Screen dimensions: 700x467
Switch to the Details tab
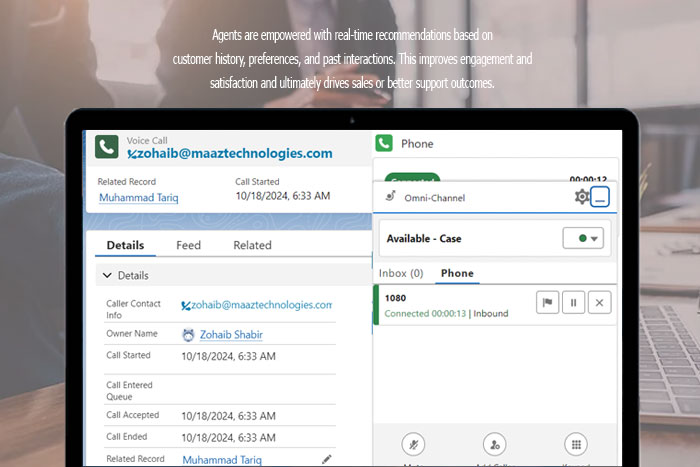pos(125,245)
